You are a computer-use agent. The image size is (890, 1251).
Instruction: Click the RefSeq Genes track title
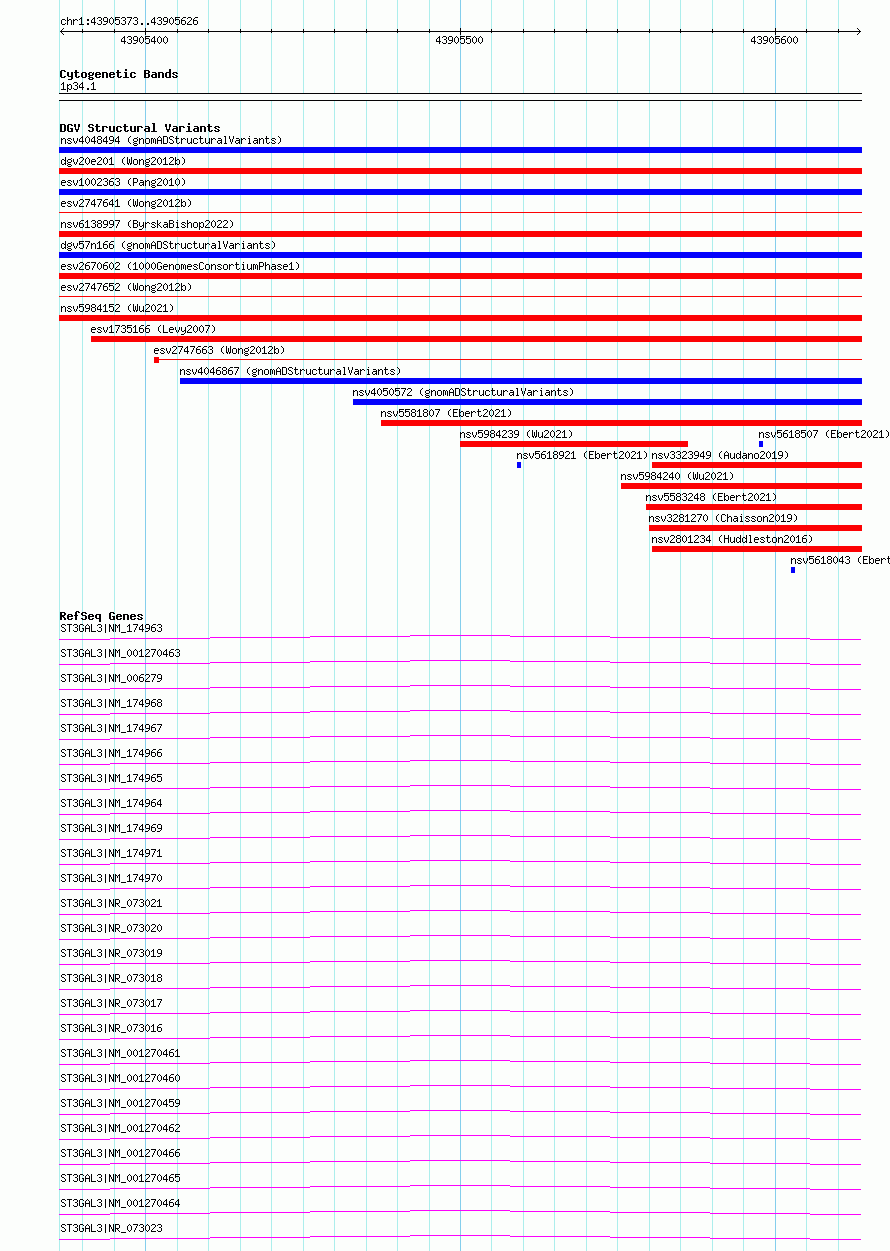101,616
